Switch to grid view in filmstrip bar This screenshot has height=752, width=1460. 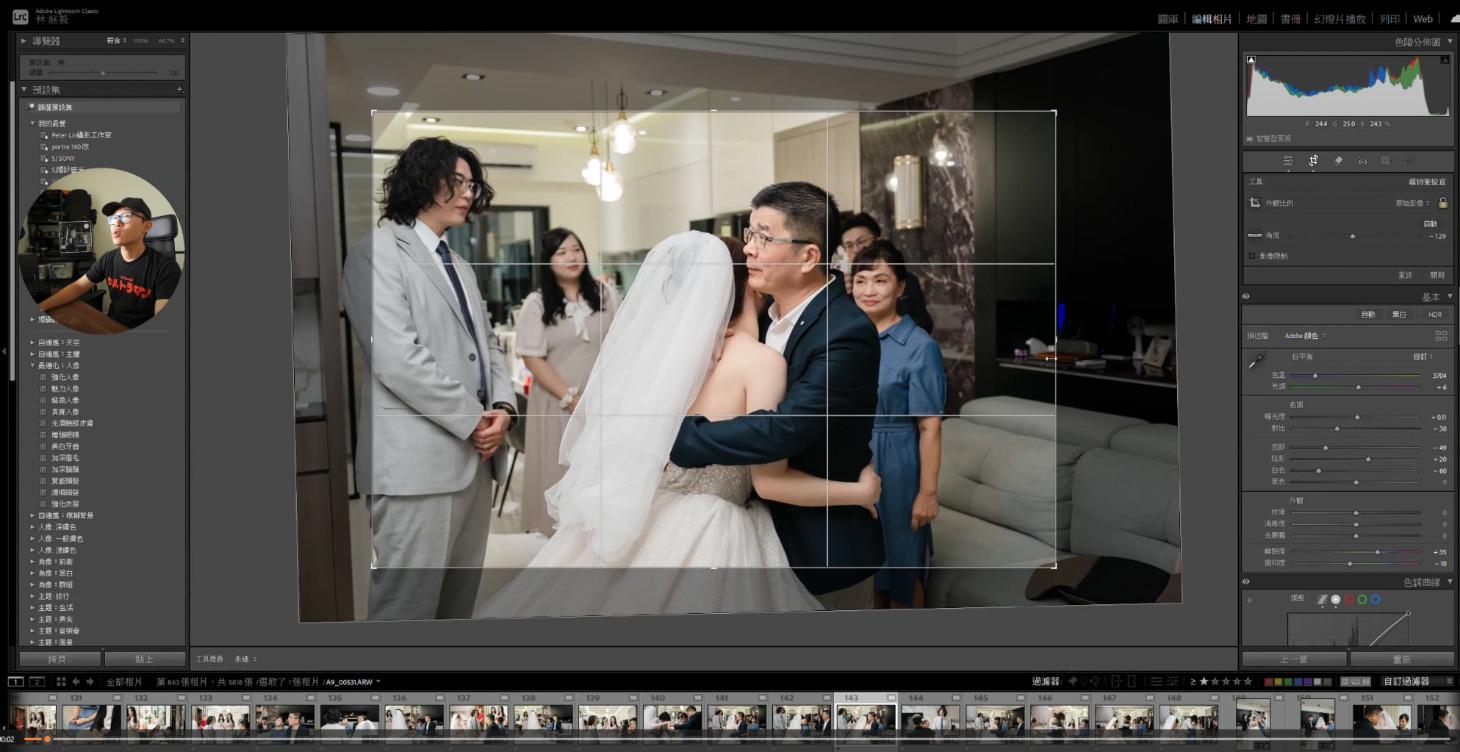[61, 682]
